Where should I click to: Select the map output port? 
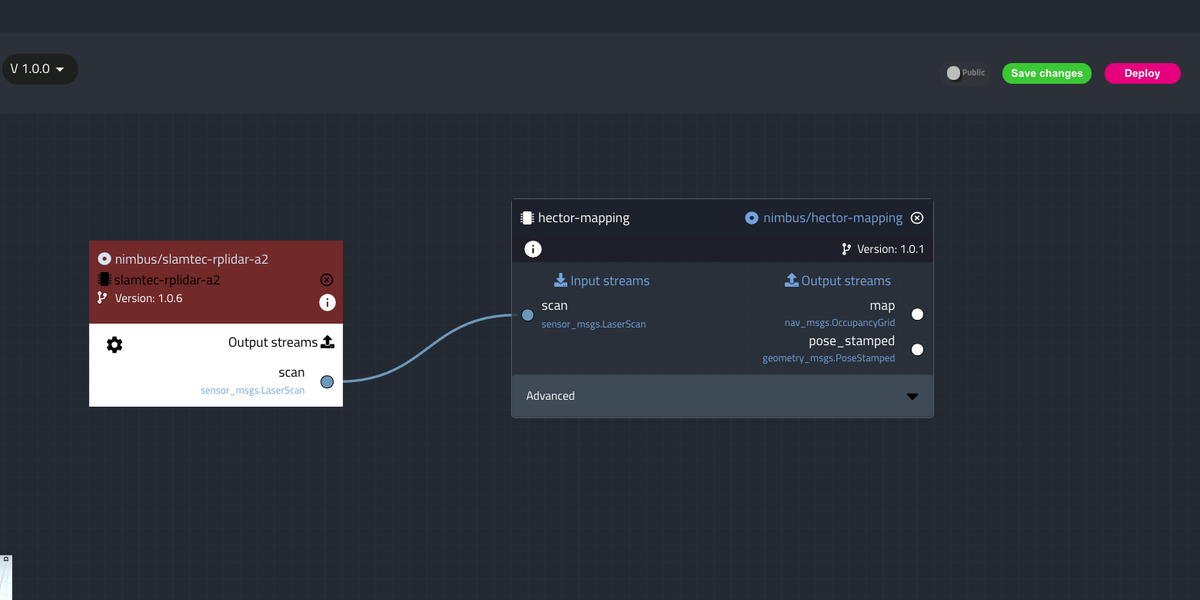pos(917,314)
